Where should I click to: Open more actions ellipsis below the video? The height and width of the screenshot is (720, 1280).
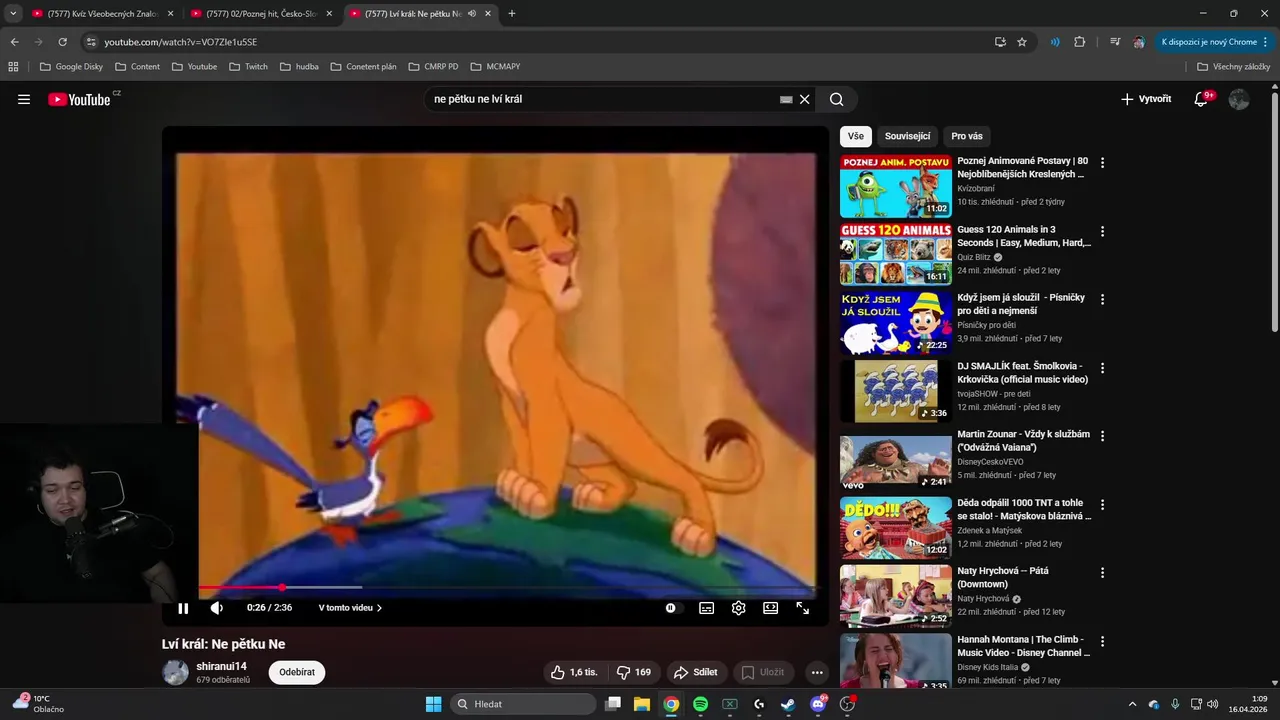[817, 672]
